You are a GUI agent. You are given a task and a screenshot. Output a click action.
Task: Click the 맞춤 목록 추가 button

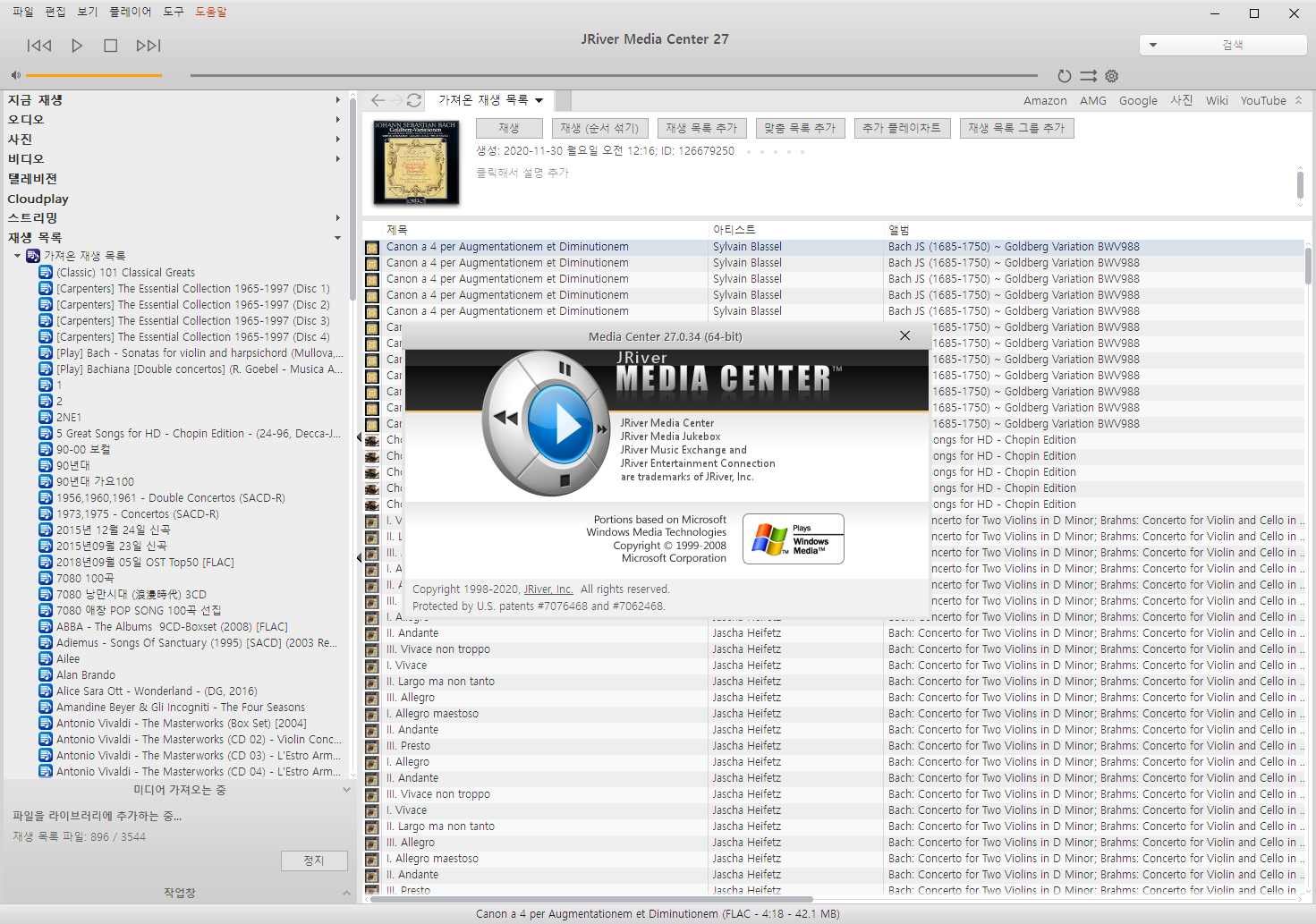[x=800, y=128]
